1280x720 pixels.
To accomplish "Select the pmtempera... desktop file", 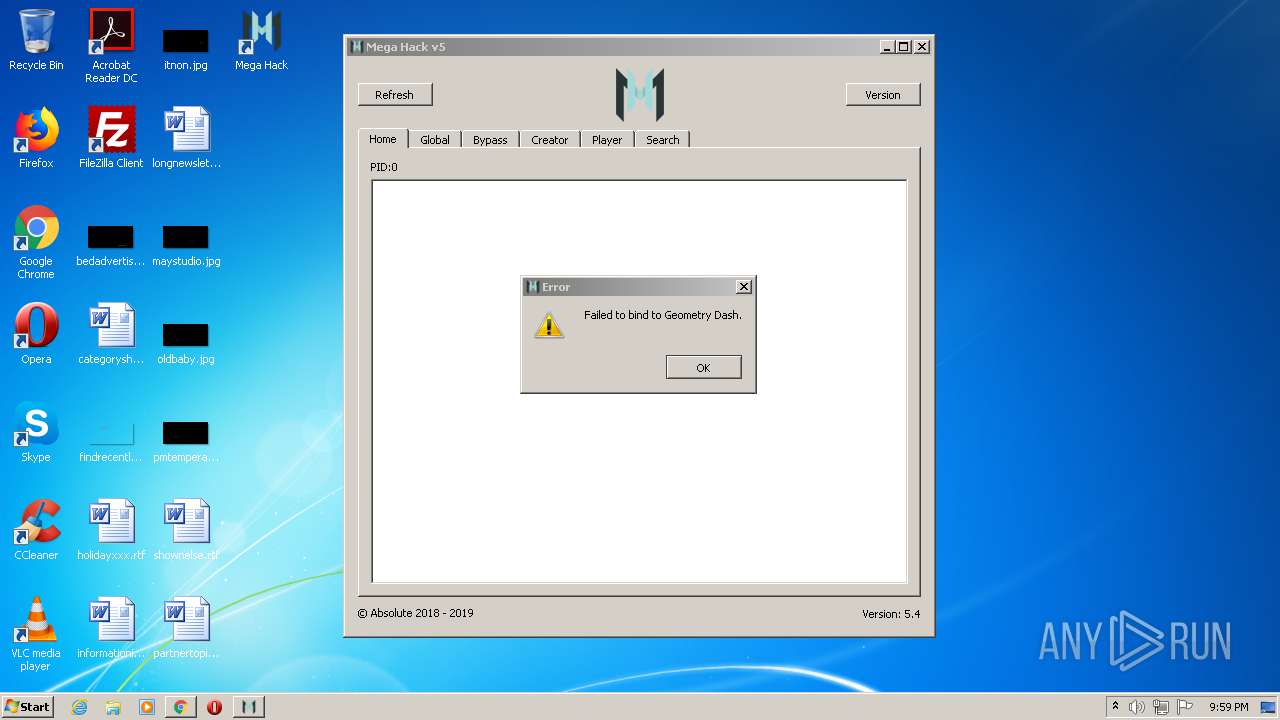I will [186, 440].
